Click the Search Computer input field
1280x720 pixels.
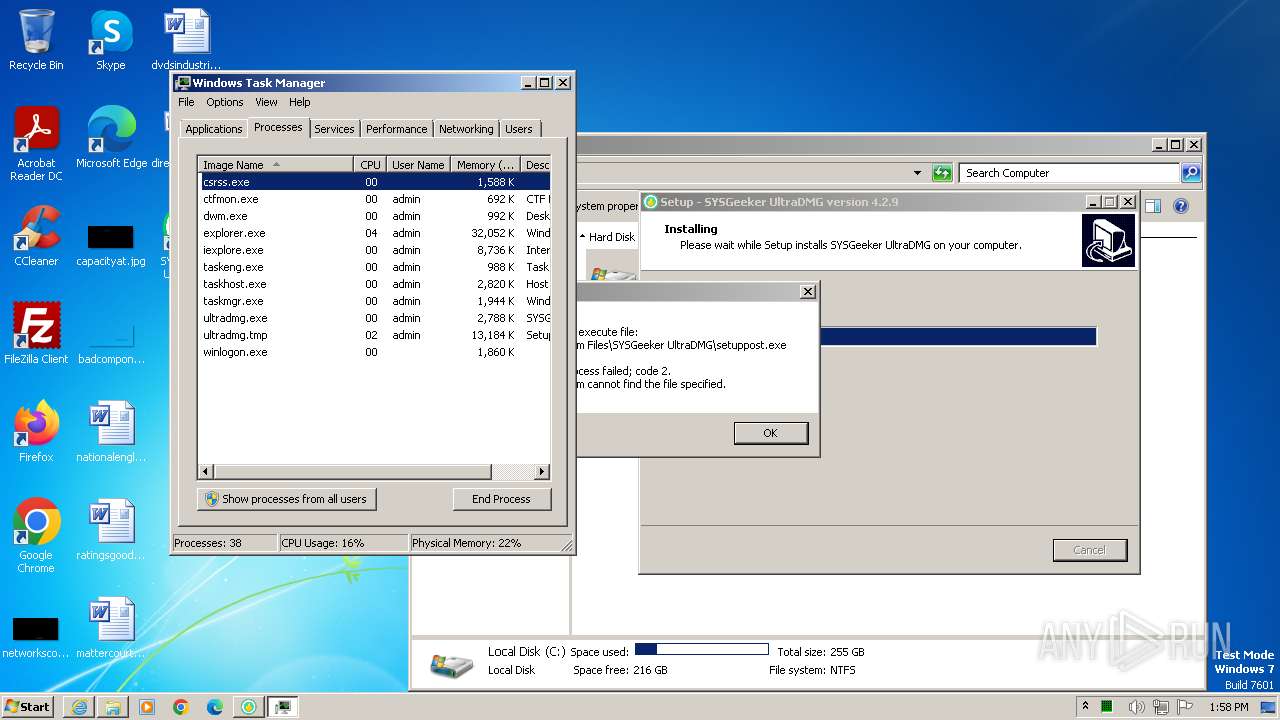[1069, 173]
